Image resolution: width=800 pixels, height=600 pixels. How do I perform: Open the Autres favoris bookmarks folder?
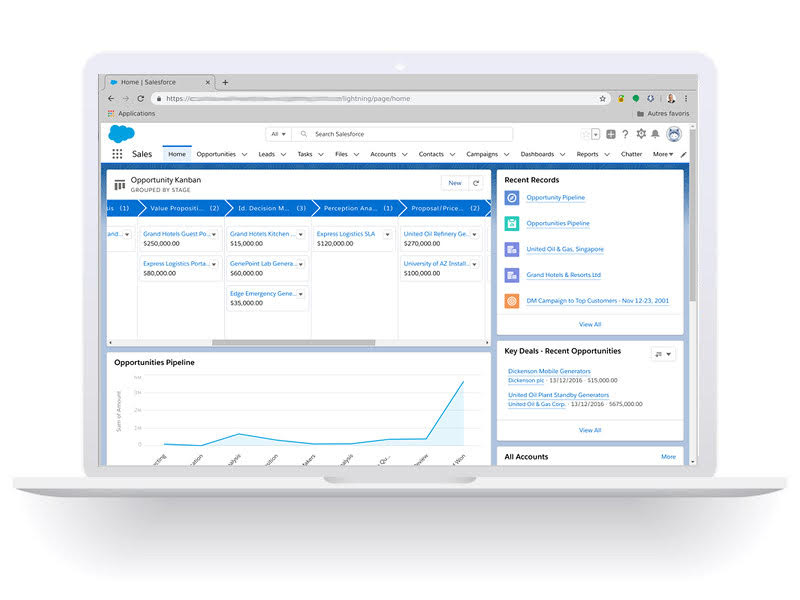(x=663, y=113)
